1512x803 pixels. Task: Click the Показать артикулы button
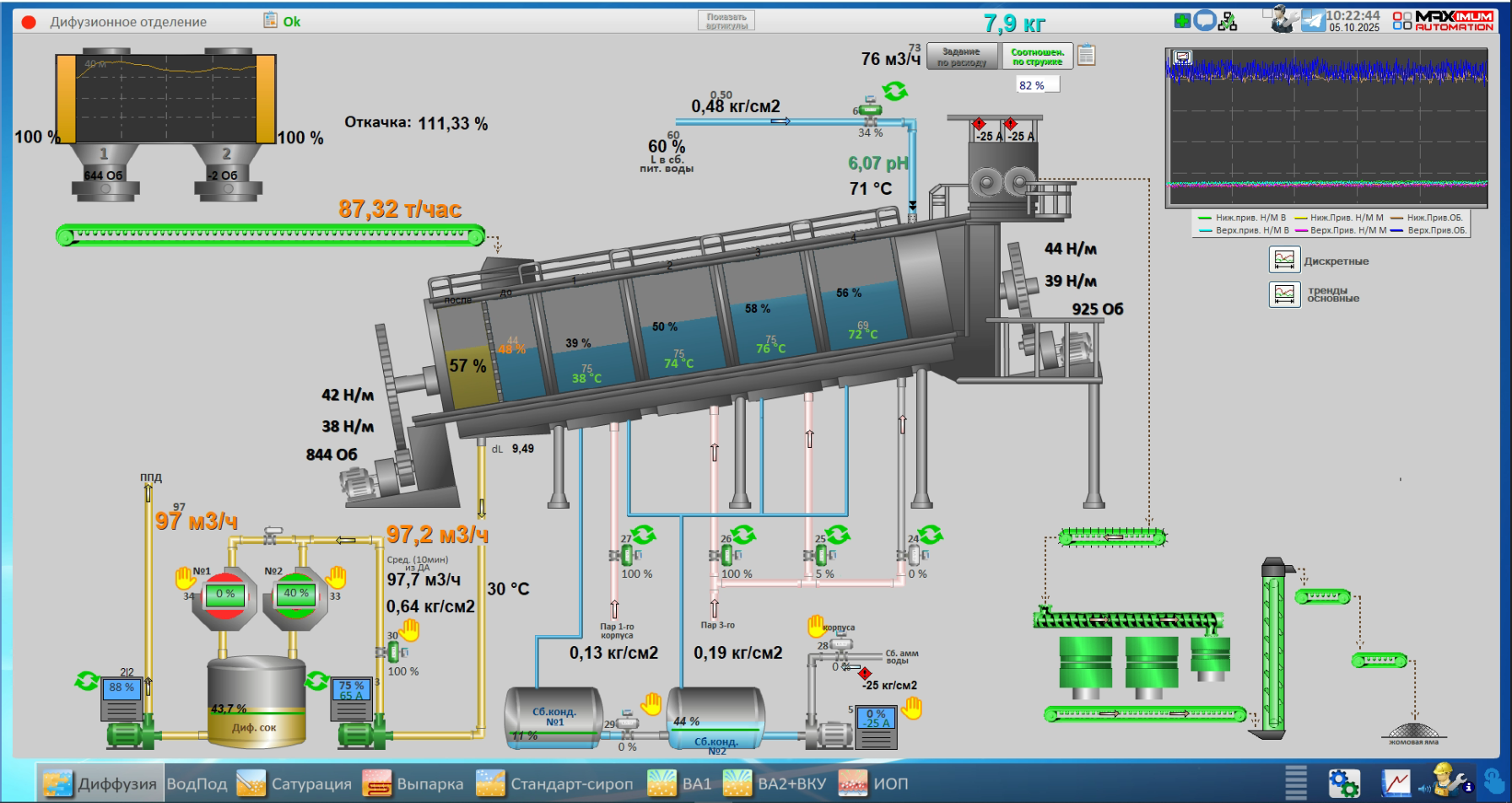point(726,21)
